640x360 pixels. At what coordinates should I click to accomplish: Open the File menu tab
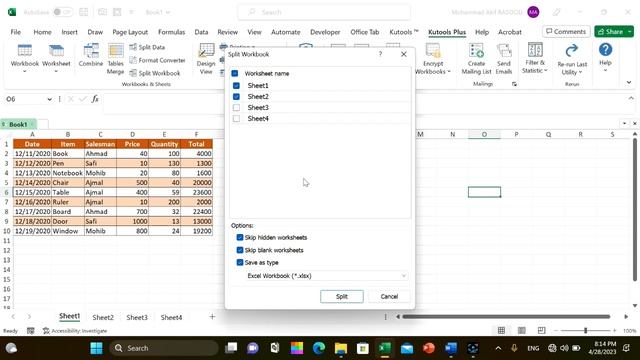coord(16,32)
